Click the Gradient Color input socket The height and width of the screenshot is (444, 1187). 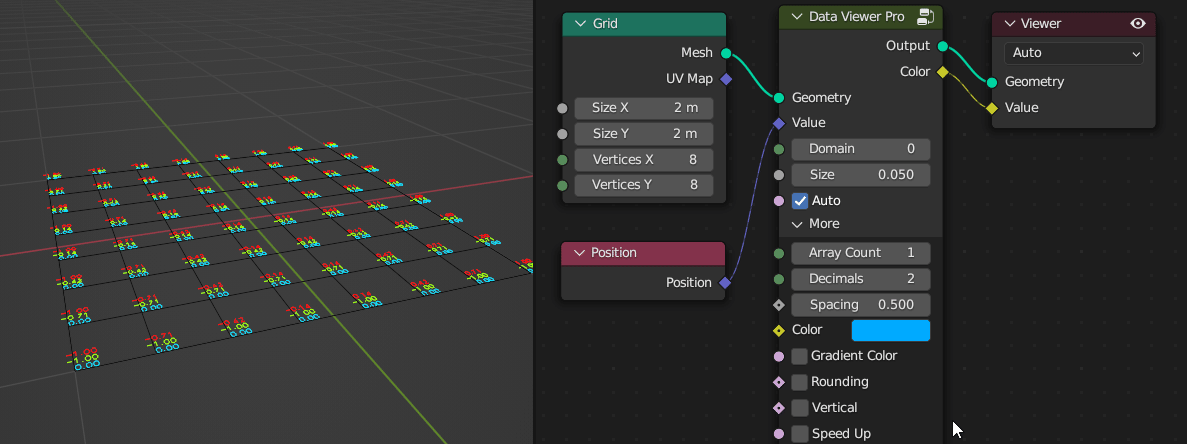pos(779,356)
